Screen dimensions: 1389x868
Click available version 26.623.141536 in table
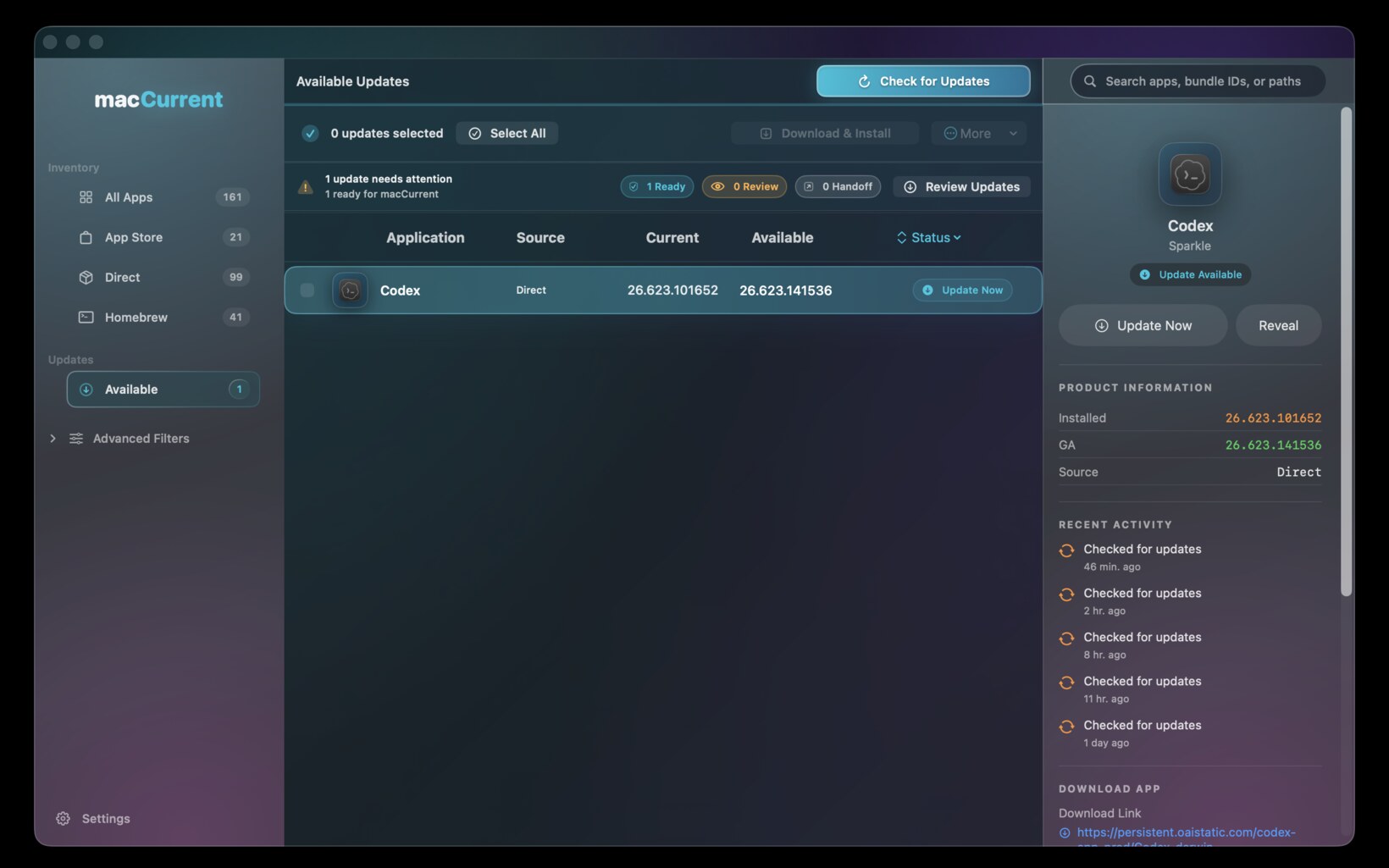pos(786,290)
